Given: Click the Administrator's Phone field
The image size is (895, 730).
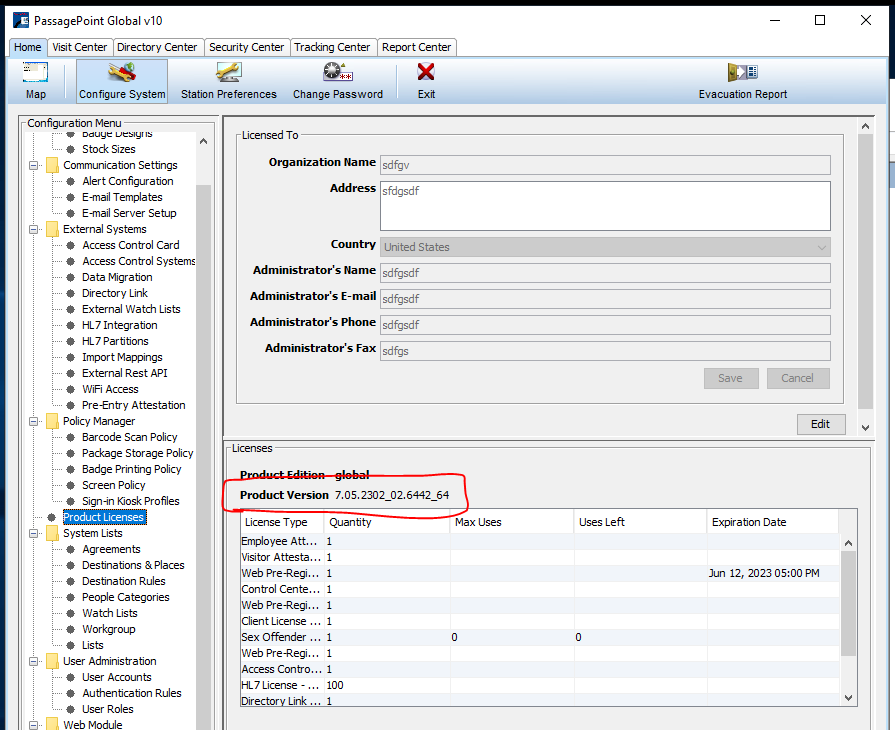Looking at the screenshot, I should (605, 325).
